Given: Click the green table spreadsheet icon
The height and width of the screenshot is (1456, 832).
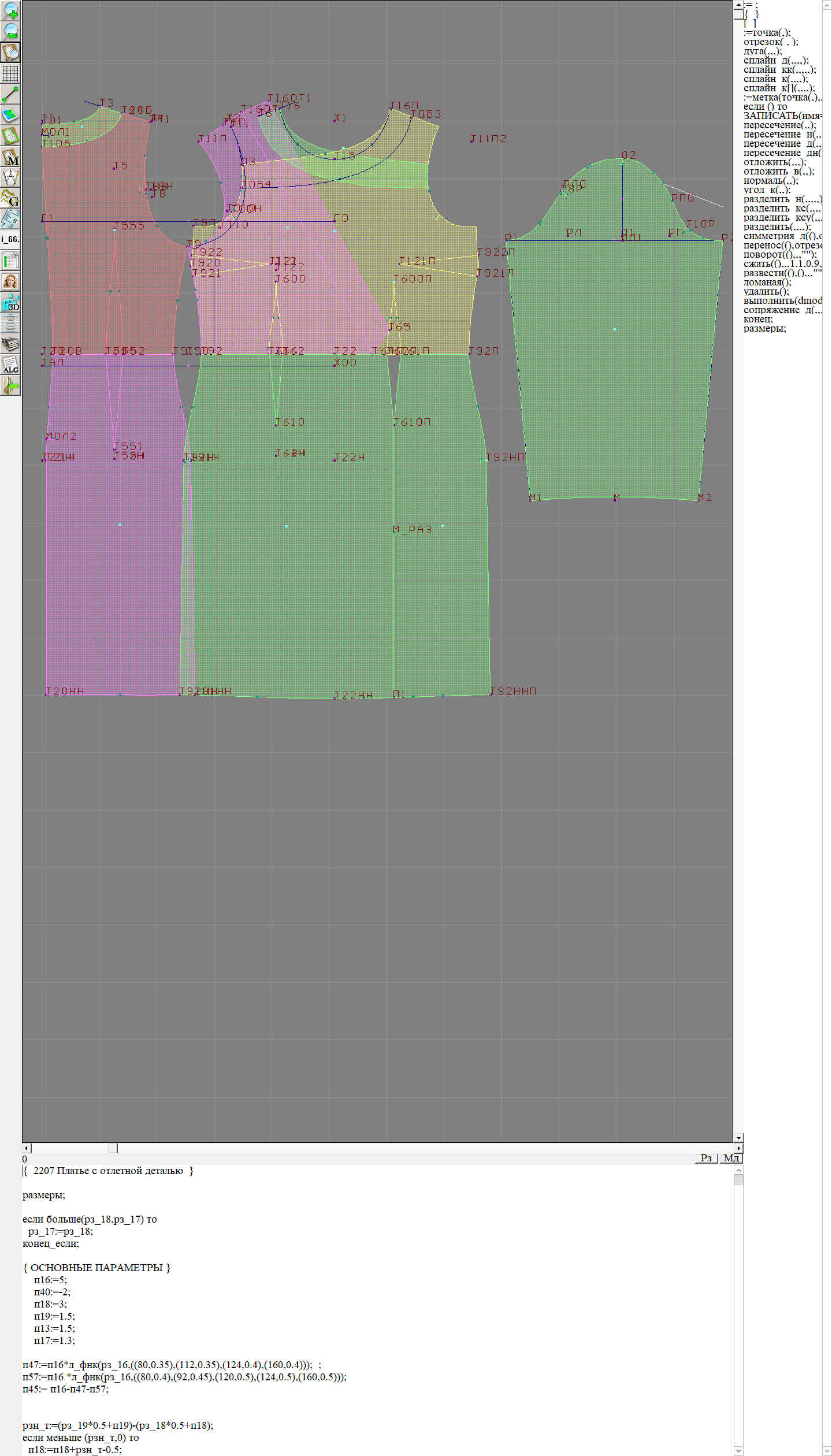Looking at the screenshot, I should (10, 261).
